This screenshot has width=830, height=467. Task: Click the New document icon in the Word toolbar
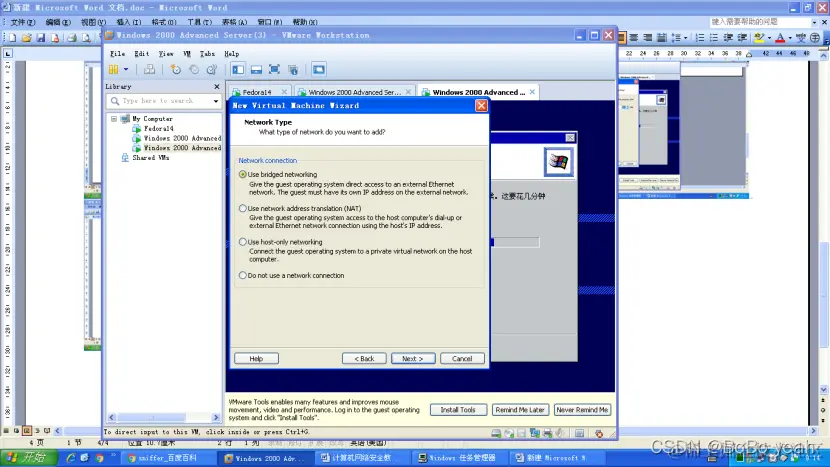click(12, 38)
